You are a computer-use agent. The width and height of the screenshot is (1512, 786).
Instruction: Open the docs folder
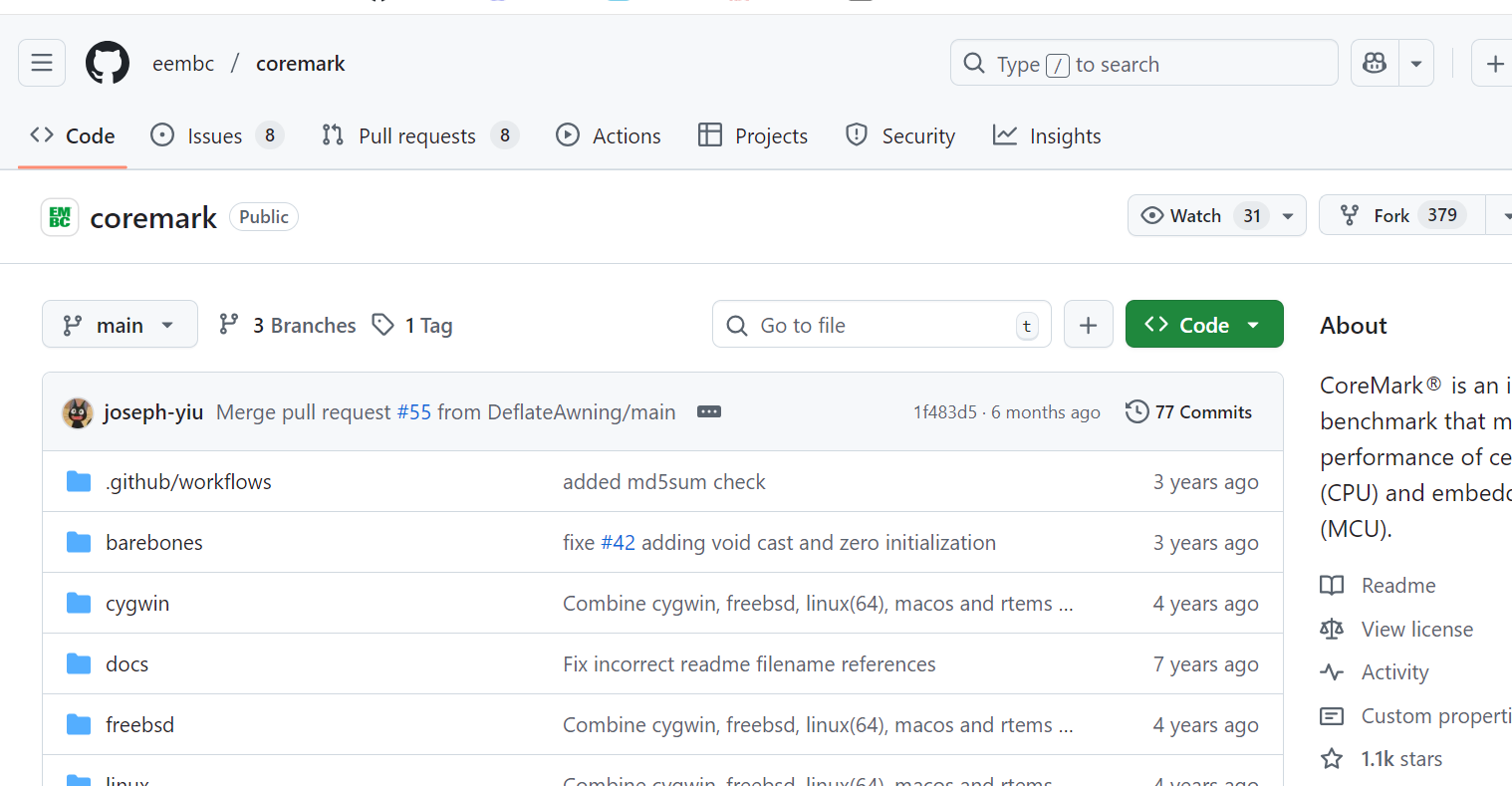click(127, 664)
